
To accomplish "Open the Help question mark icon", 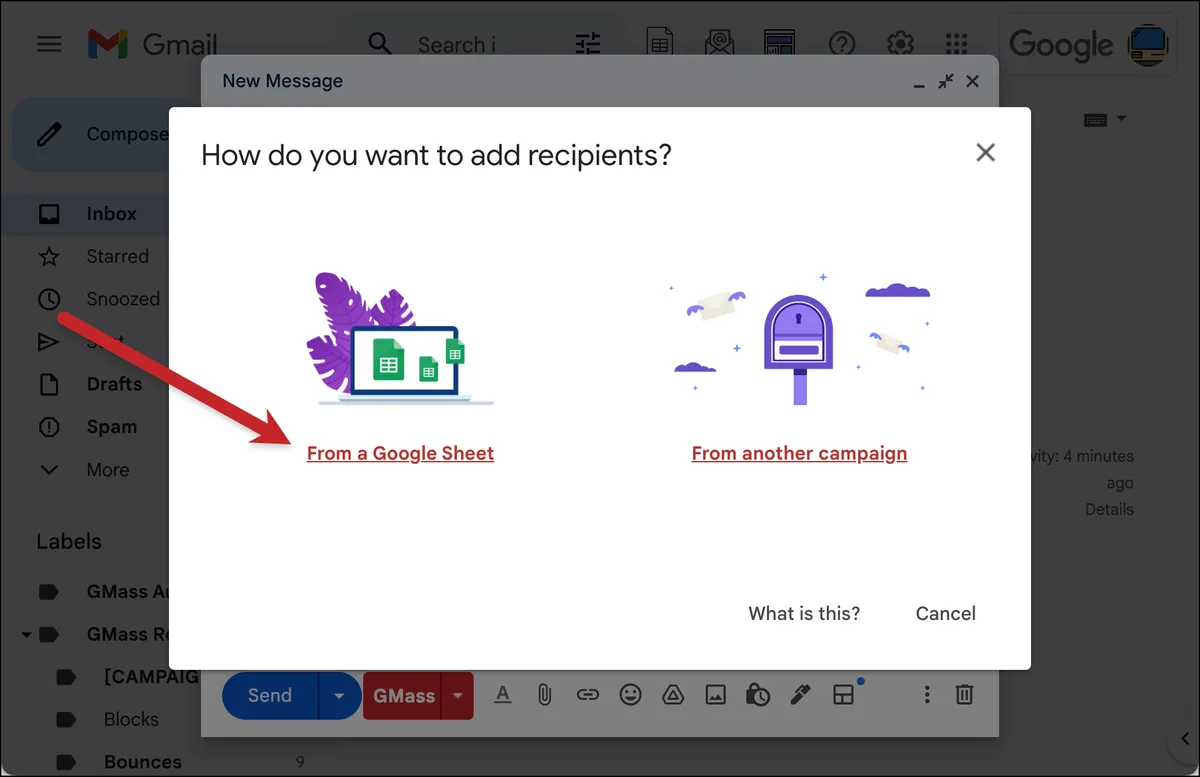I will click(843, 44).
